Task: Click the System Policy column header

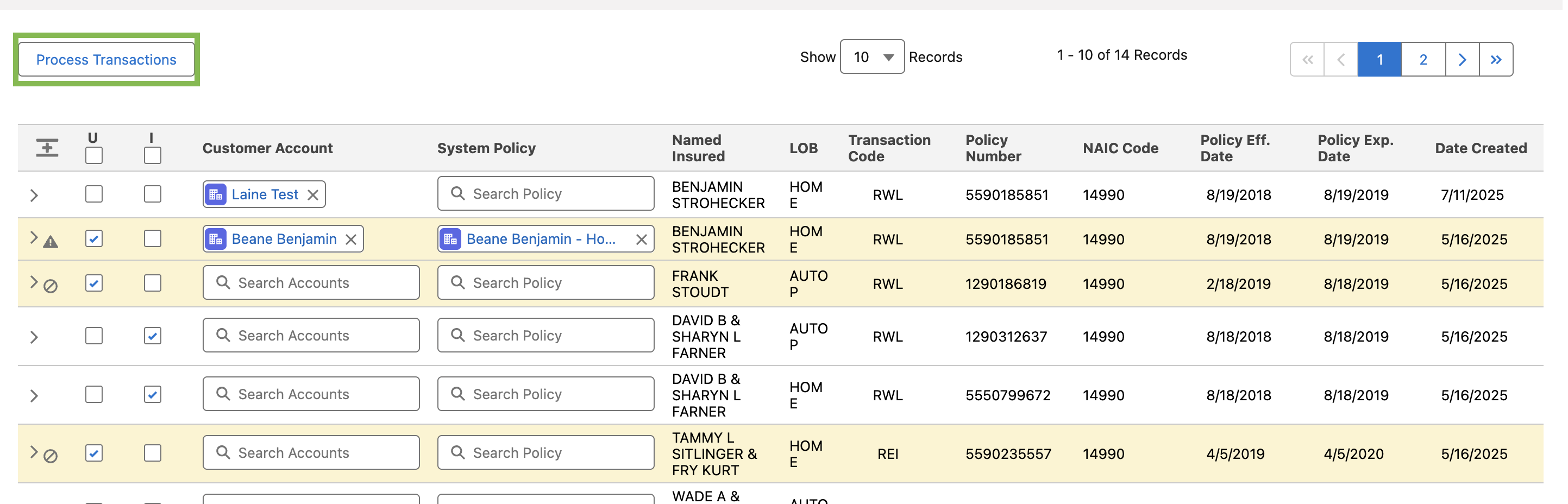Action: (x=486, y=148)
